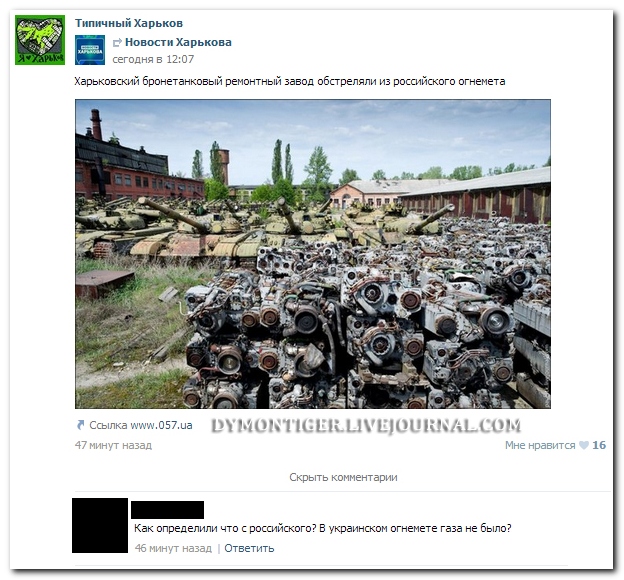624x580 pixels.
Task: Click the like counter showing 16
Action: click(x=599, y=445)
